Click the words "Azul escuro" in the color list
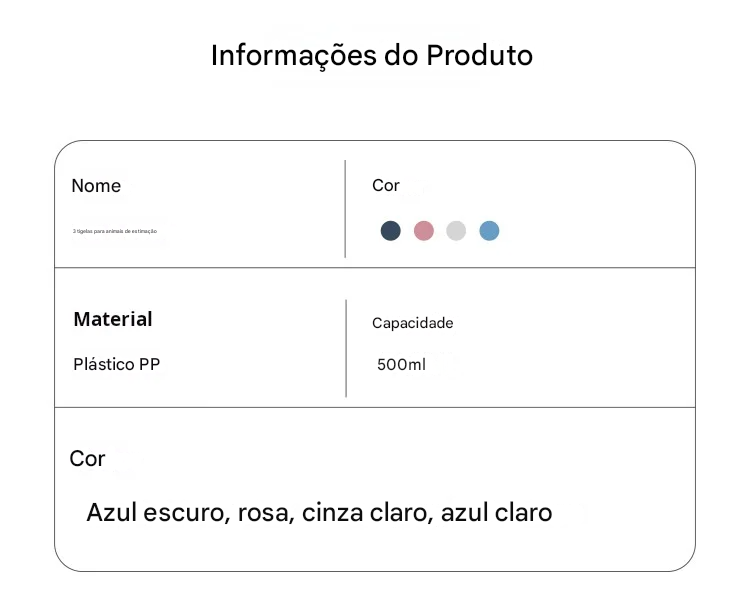The image size is (750, 594). (159, 513)
